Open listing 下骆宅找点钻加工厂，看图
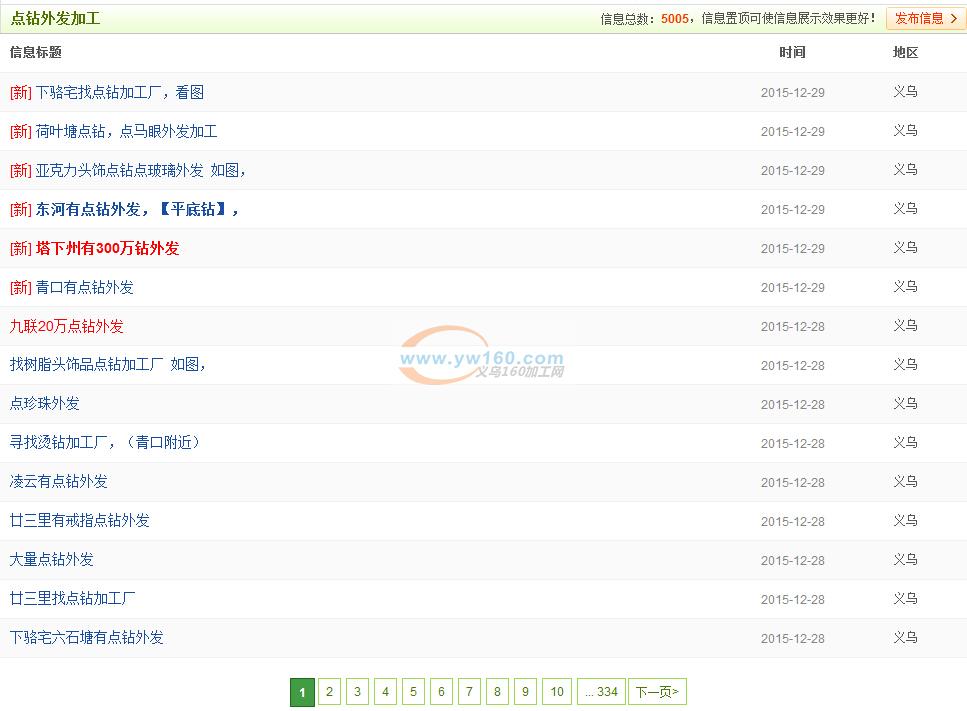The image size is (967, 711). point(119,92)
